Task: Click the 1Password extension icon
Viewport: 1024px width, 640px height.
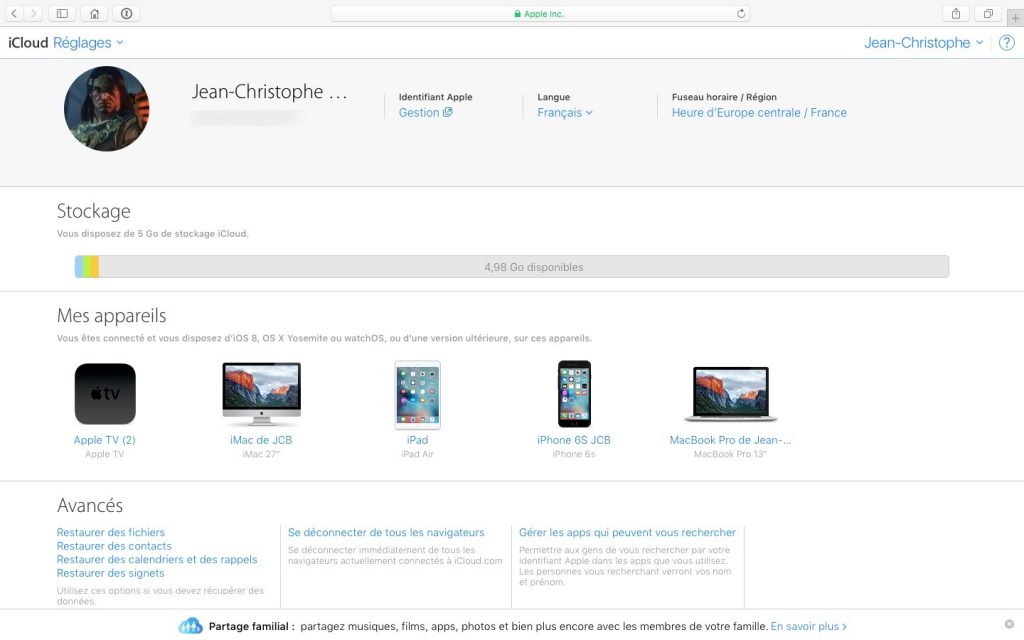Action: coord(126,13)
